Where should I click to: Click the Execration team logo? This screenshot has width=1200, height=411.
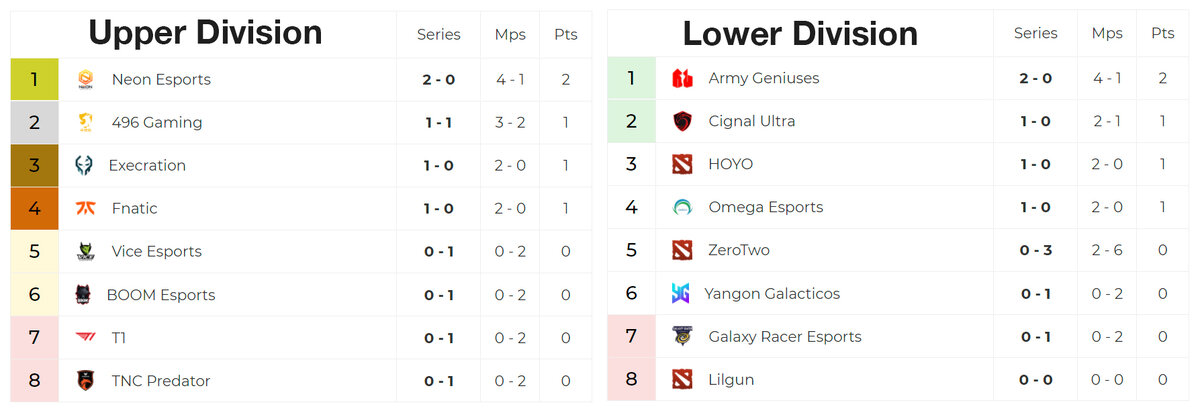(84, 165)
